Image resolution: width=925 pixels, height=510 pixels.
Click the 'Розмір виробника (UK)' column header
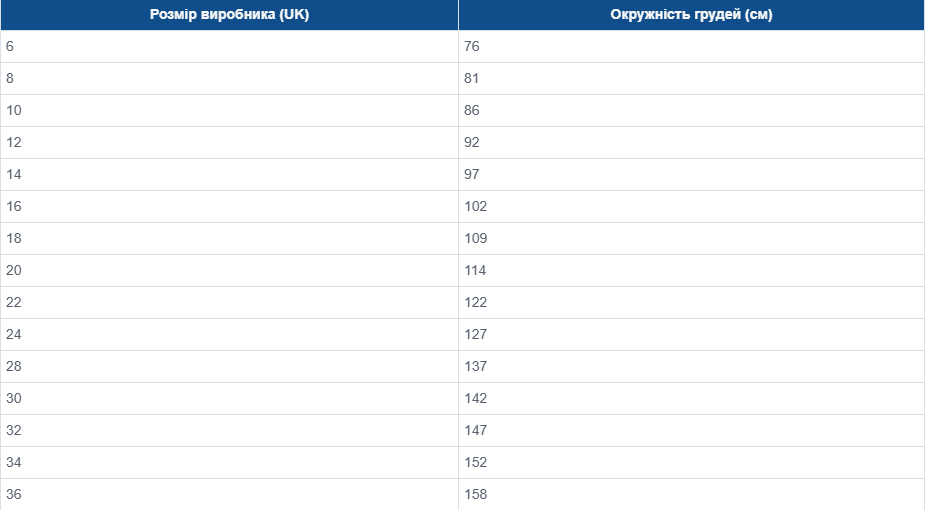[229, 15]
